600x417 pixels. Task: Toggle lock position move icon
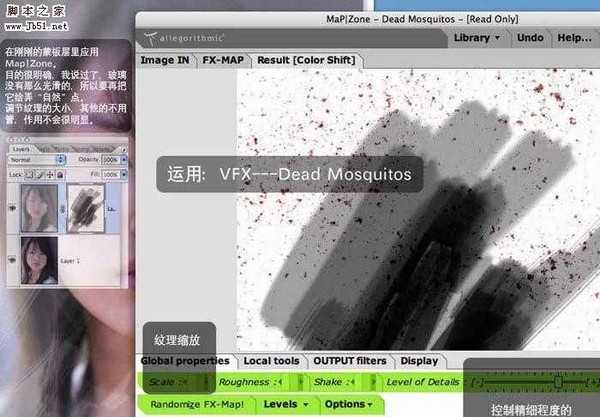point(50,175)
